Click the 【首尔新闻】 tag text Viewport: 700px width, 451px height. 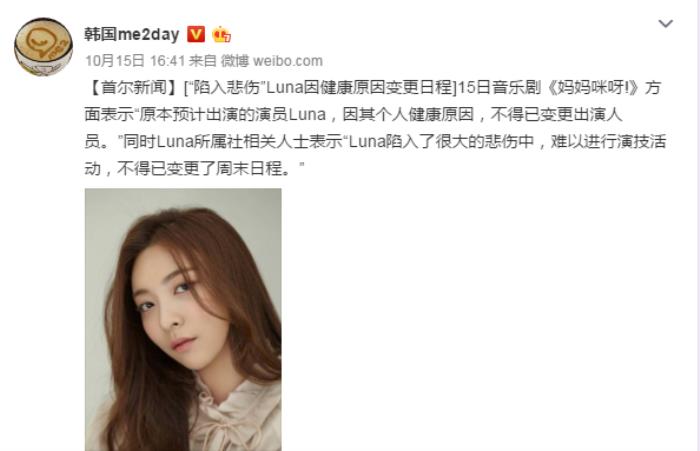[x=133, y=88]
